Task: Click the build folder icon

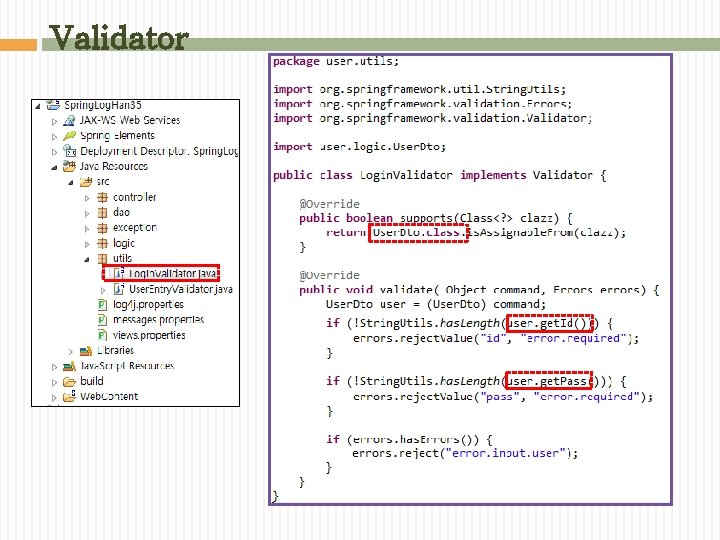Action: coord(69,382)
